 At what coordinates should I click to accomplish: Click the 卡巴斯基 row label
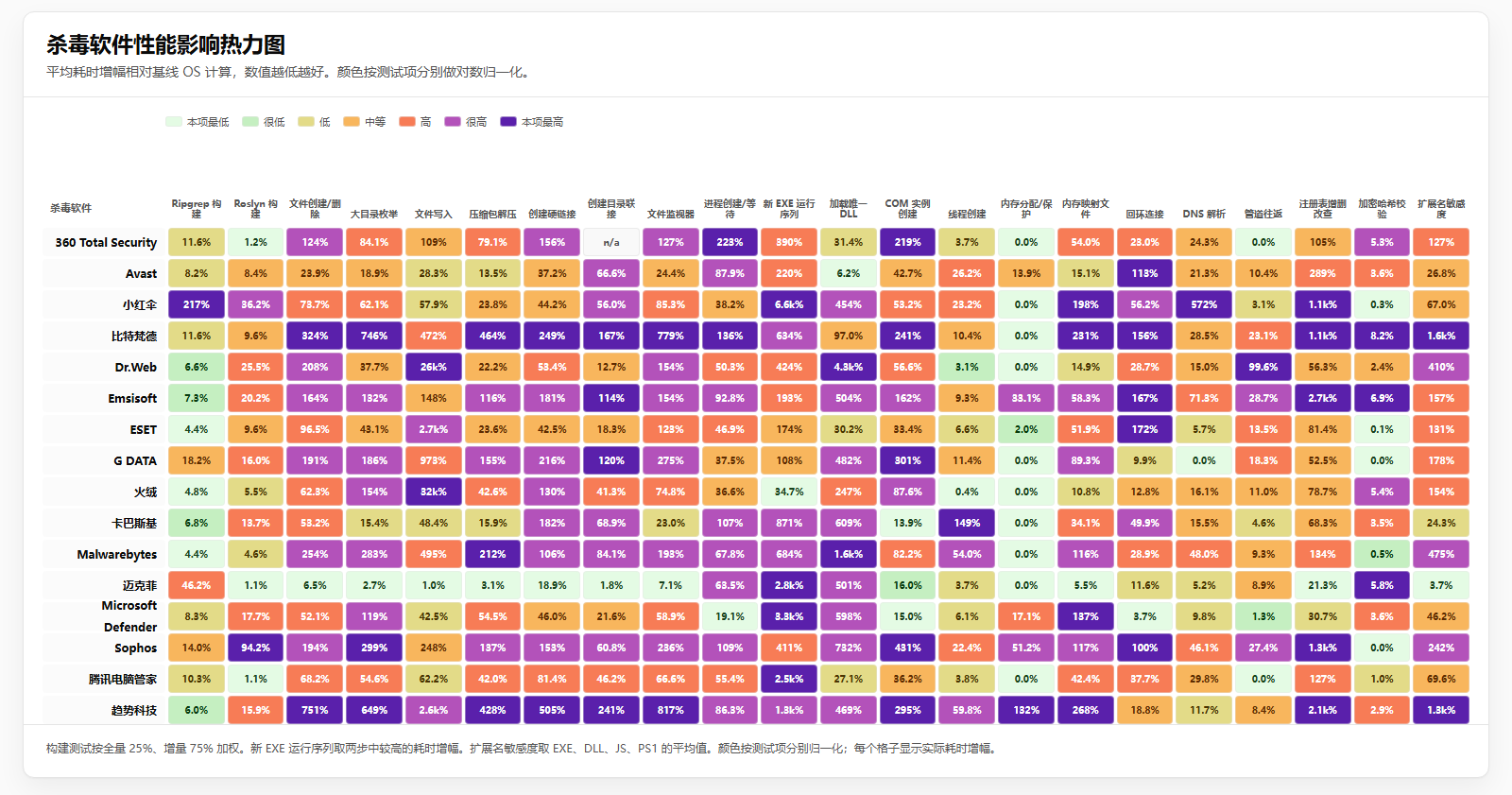pyautogui.click(x=134, y=524)
